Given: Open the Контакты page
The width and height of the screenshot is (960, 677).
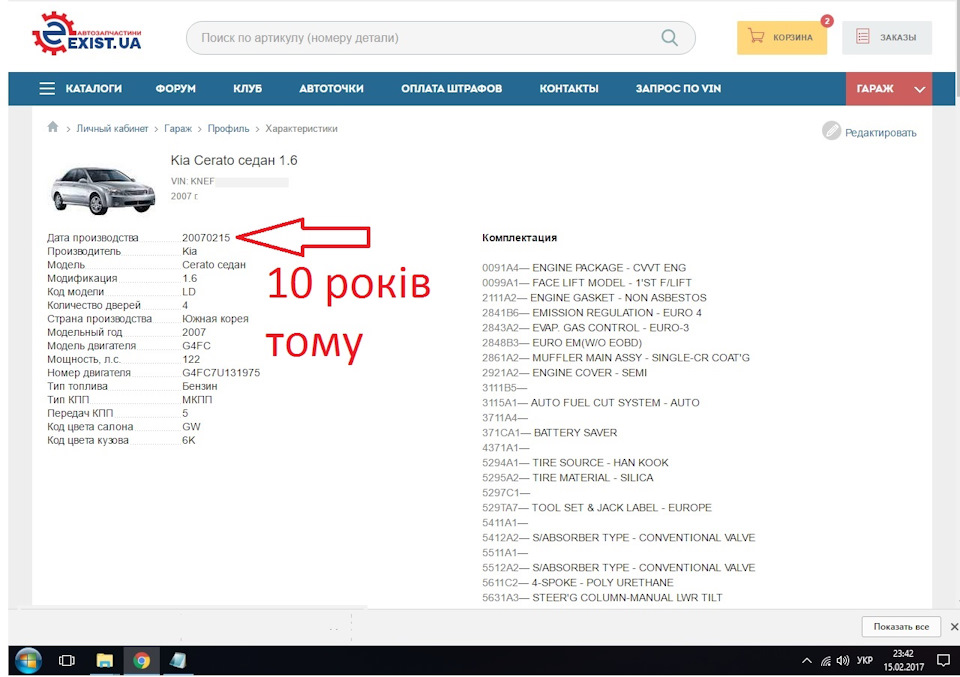Looking at the screenshot, I should 569,89.
